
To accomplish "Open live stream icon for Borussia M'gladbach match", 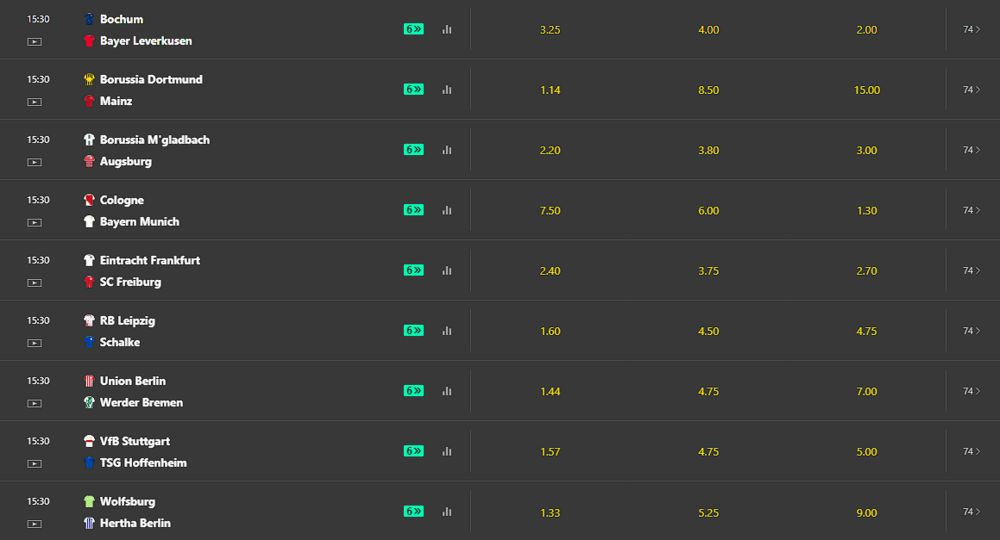I will pyautogui.click(x=34, y=162).
